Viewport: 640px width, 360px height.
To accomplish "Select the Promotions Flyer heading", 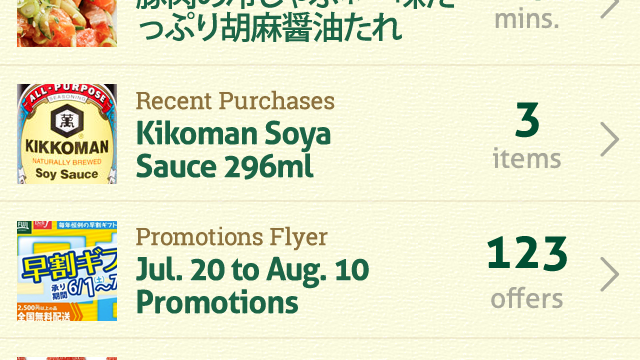I will 231,237.
